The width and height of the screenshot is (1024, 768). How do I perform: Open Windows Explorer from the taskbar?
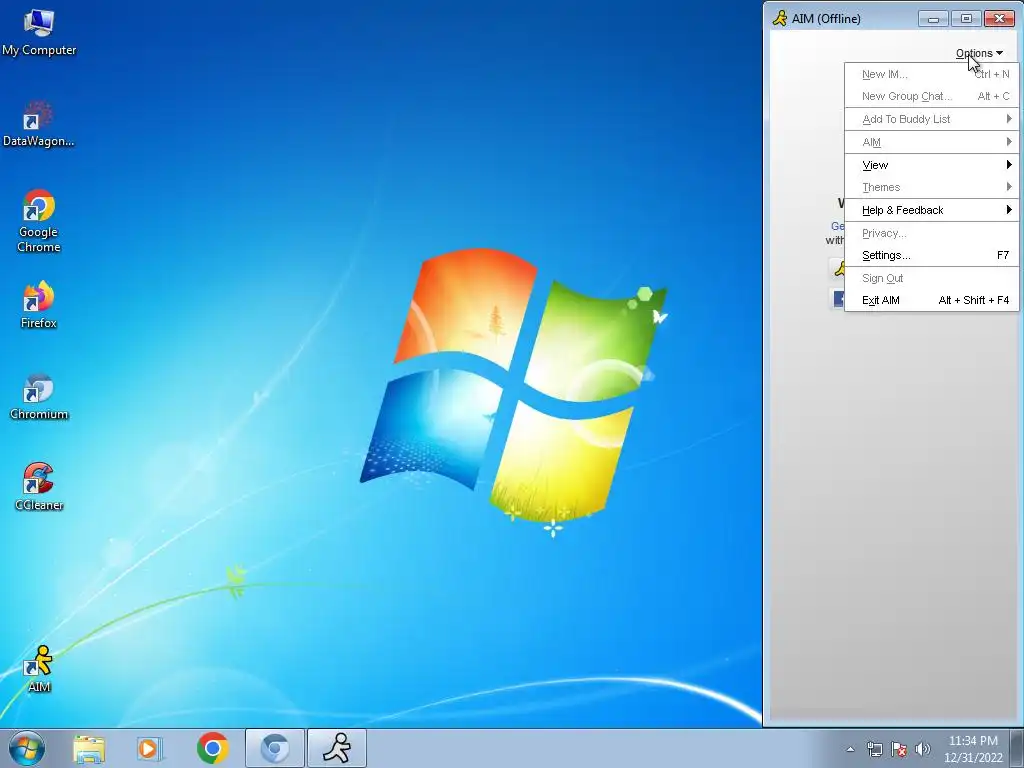89,748
